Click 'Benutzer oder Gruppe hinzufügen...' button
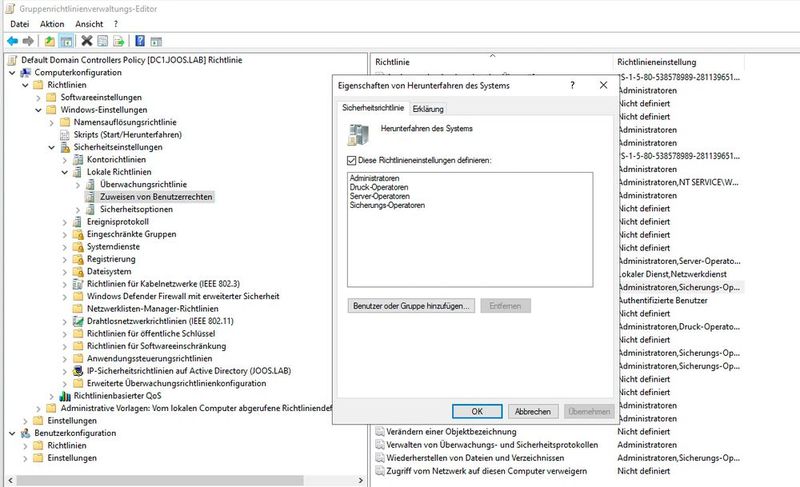 pos(411,306)
